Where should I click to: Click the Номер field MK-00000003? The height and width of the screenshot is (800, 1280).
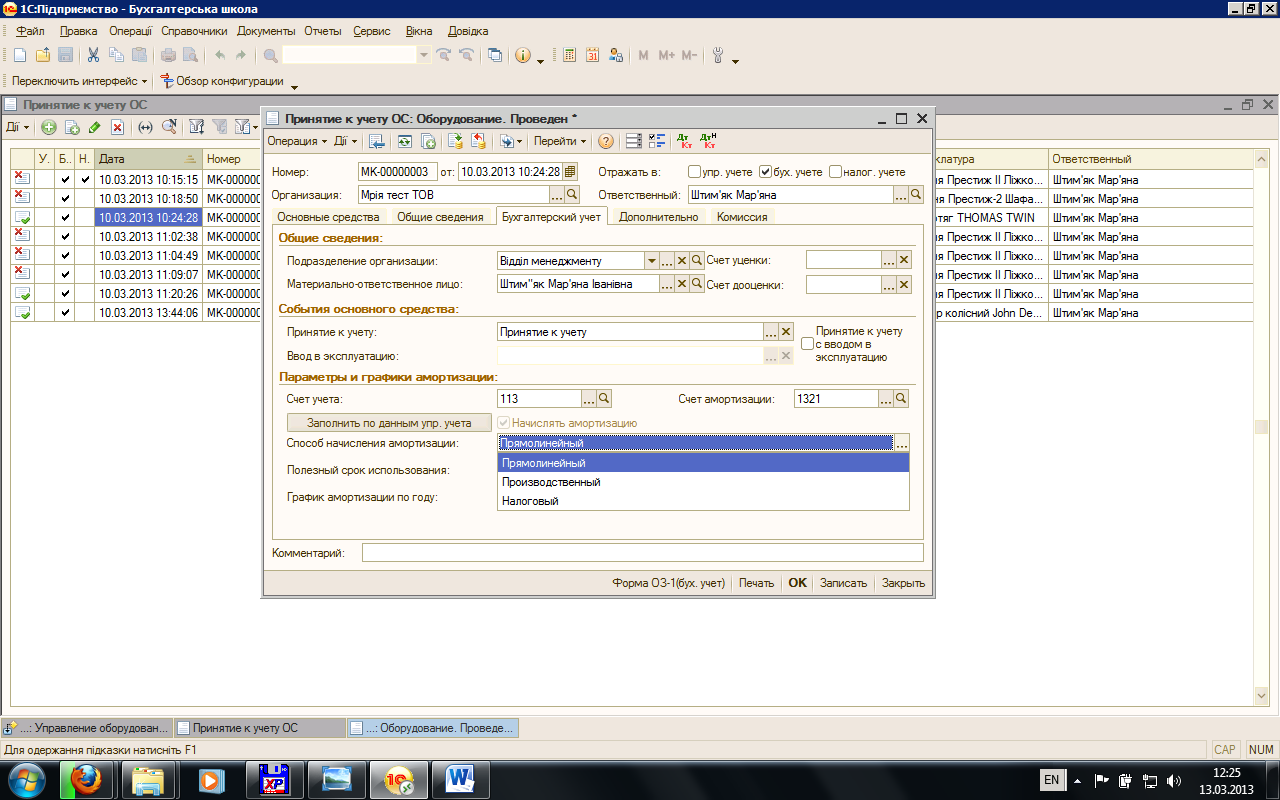click(397, 172)
